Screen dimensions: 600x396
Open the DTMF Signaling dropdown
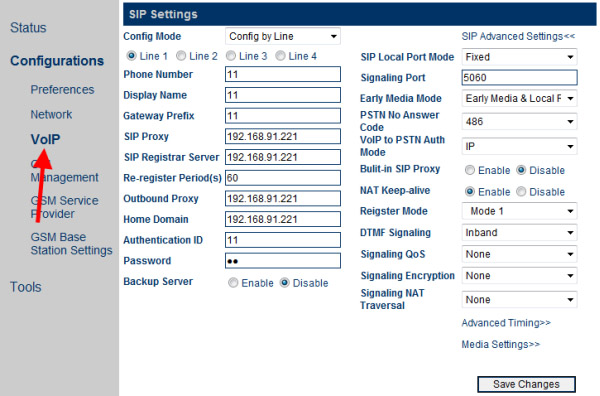[x=519, y=233]
